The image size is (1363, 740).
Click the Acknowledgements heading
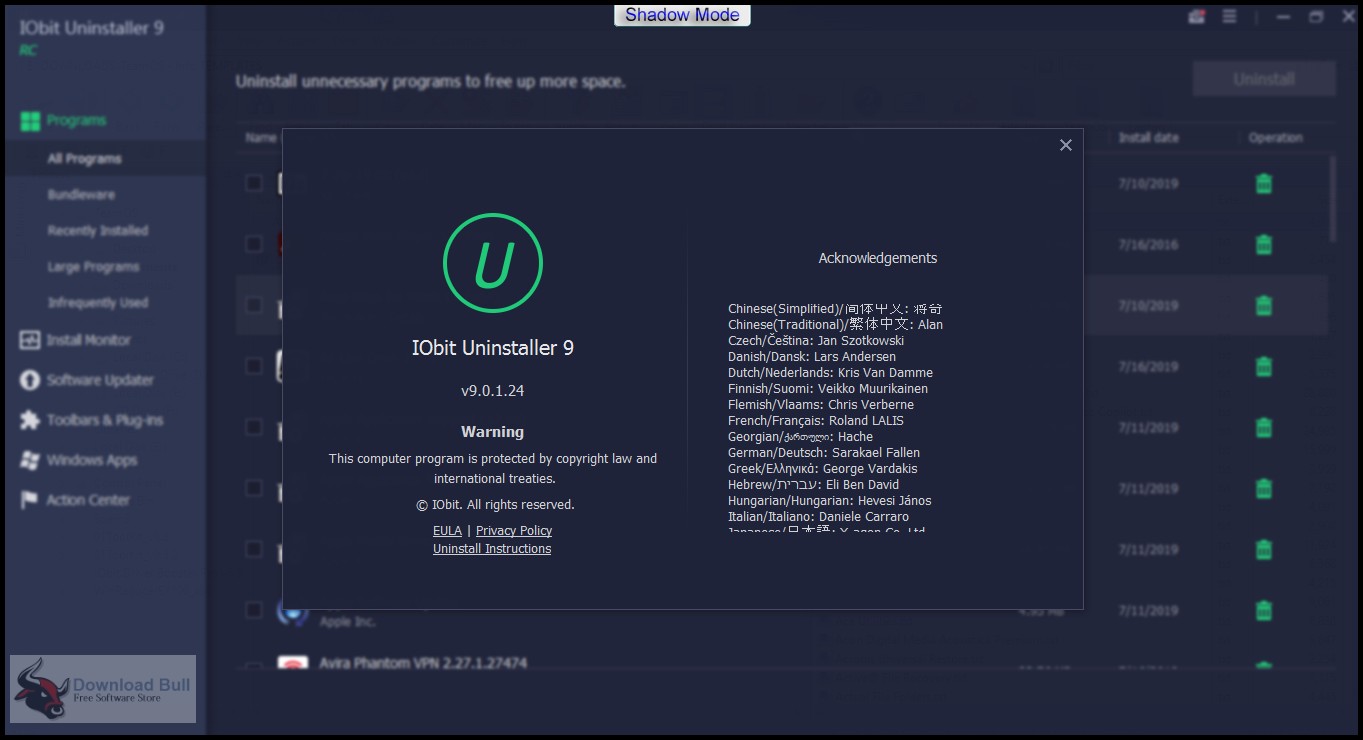[x=878, y=258]
